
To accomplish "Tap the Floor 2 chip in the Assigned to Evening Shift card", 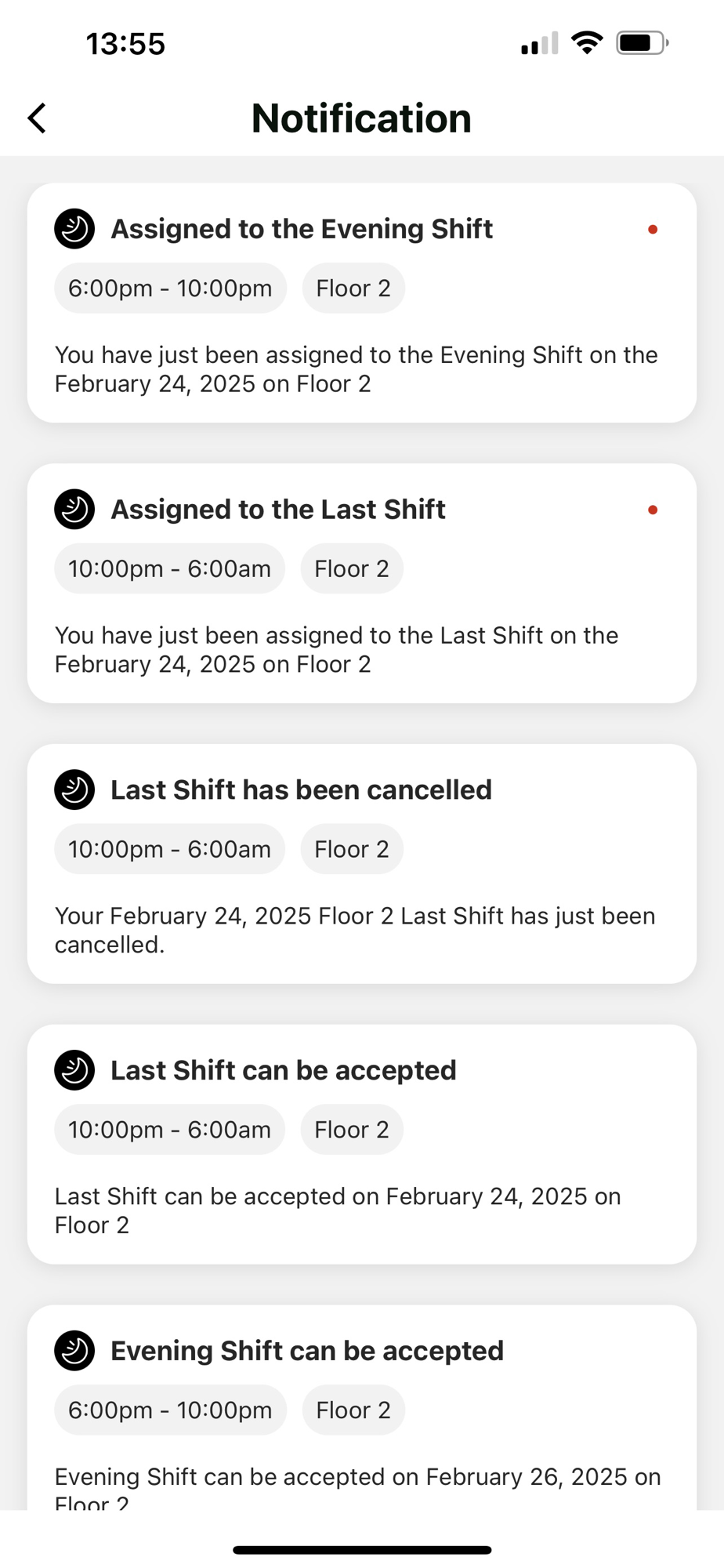I will coord(353,289).
